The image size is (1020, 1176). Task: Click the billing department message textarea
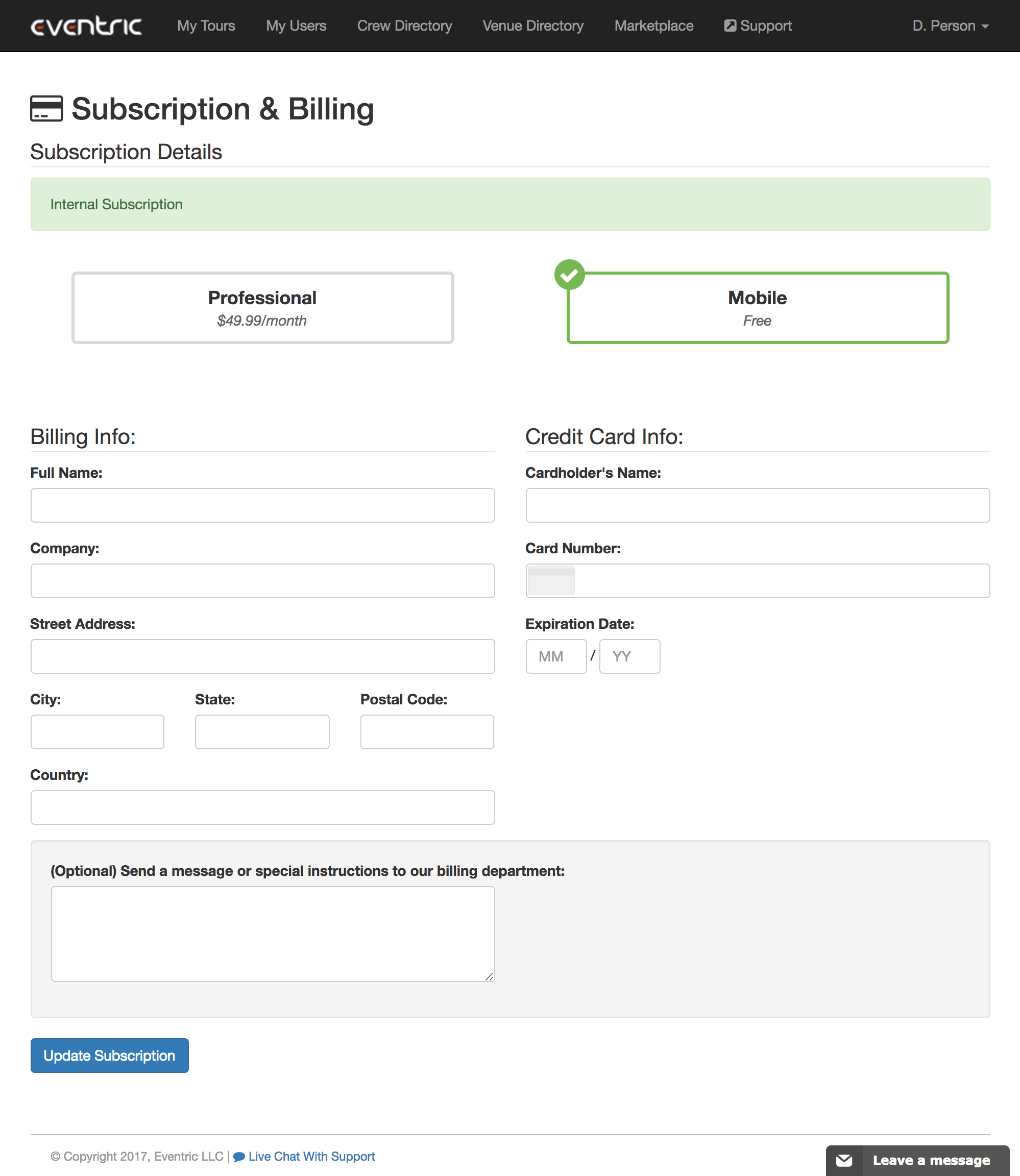click(x=273, y=934)
